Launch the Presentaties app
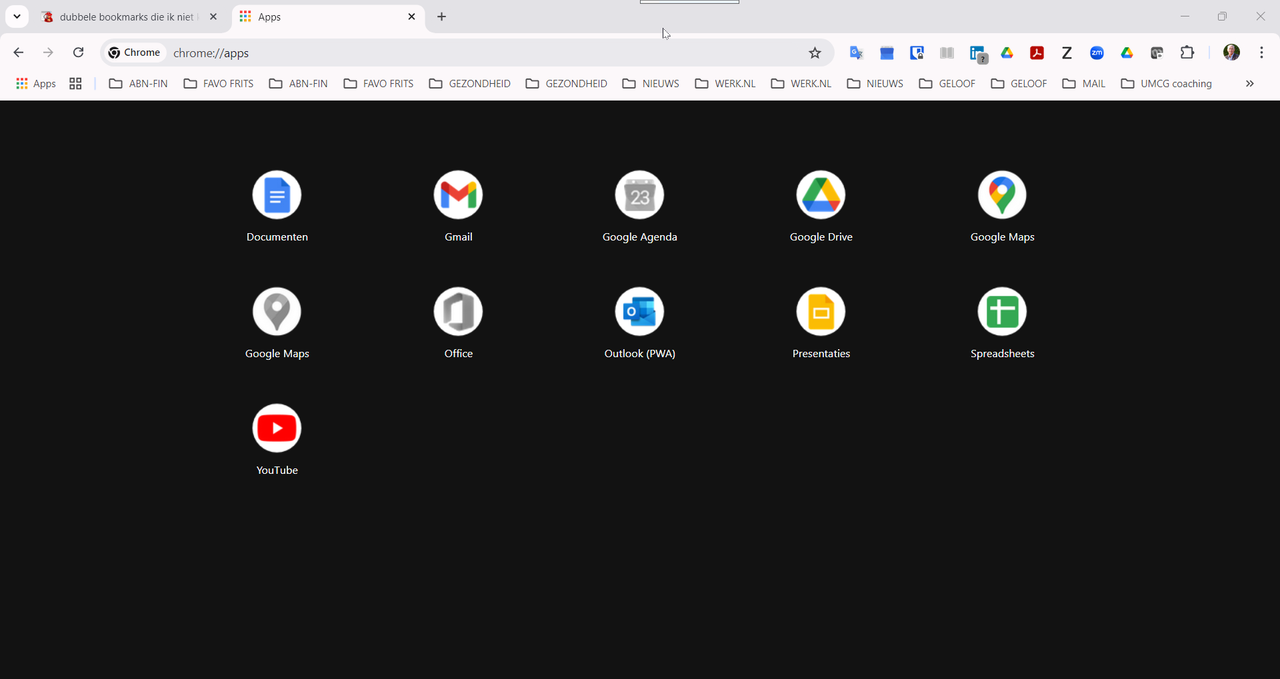Viewport: 1280px width, 679px height. point(821,312)
